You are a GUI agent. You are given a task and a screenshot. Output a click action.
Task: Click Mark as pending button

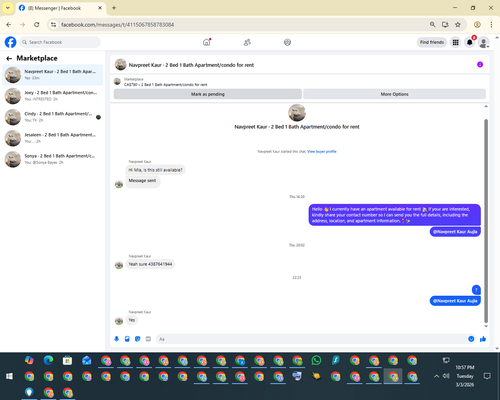click(x=208, y=94)
